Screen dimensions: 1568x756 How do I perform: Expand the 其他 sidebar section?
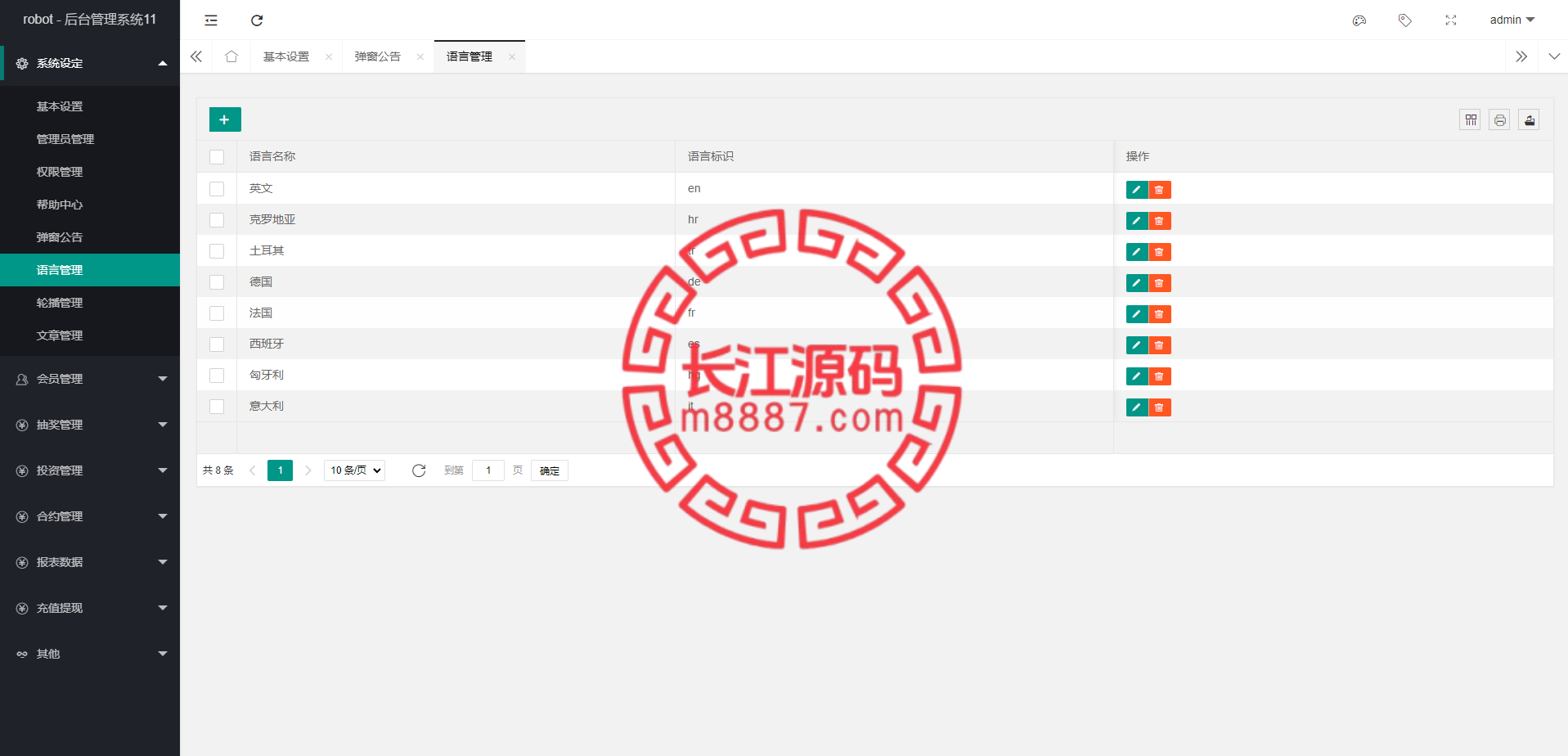pyautogui.click(x=90, y=654)
